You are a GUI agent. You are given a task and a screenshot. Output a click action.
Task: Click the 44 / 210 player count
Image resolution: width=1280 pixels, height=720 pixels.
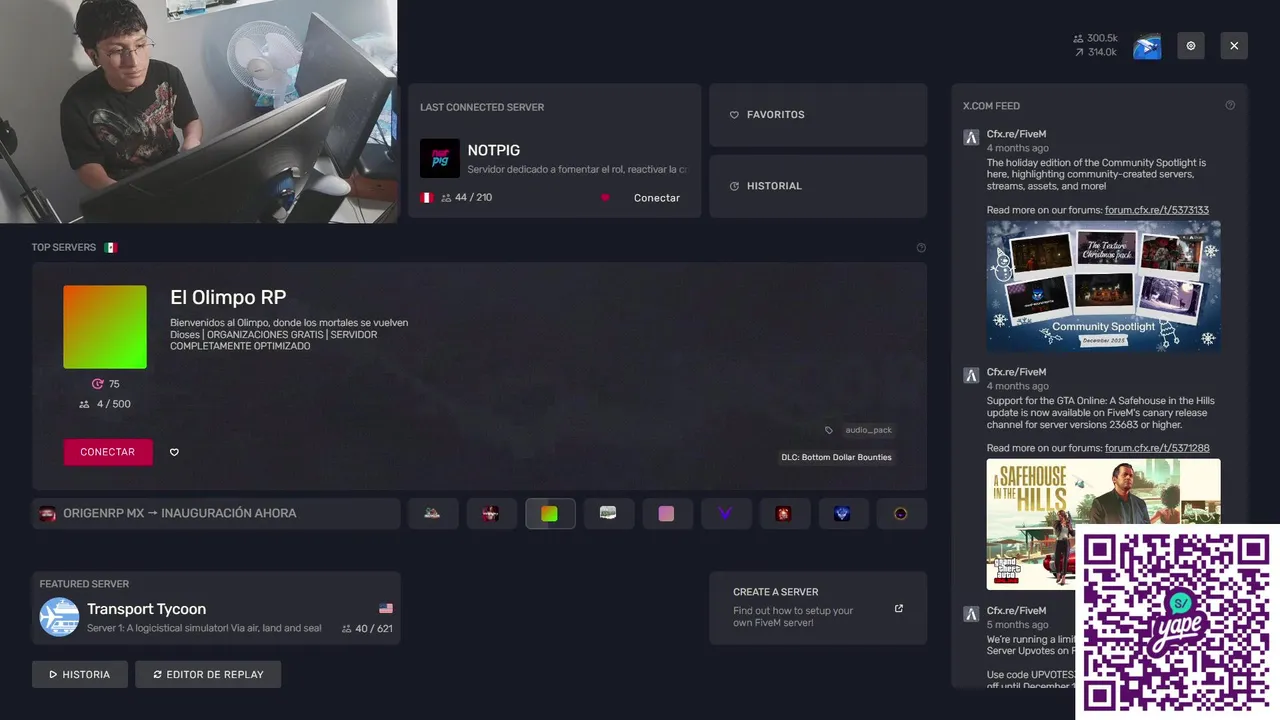[x=466, y=198]
